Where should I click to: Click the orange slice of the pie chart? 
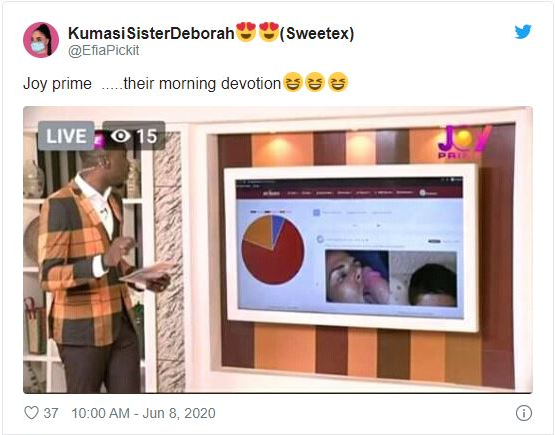click(x=259, y=232)
